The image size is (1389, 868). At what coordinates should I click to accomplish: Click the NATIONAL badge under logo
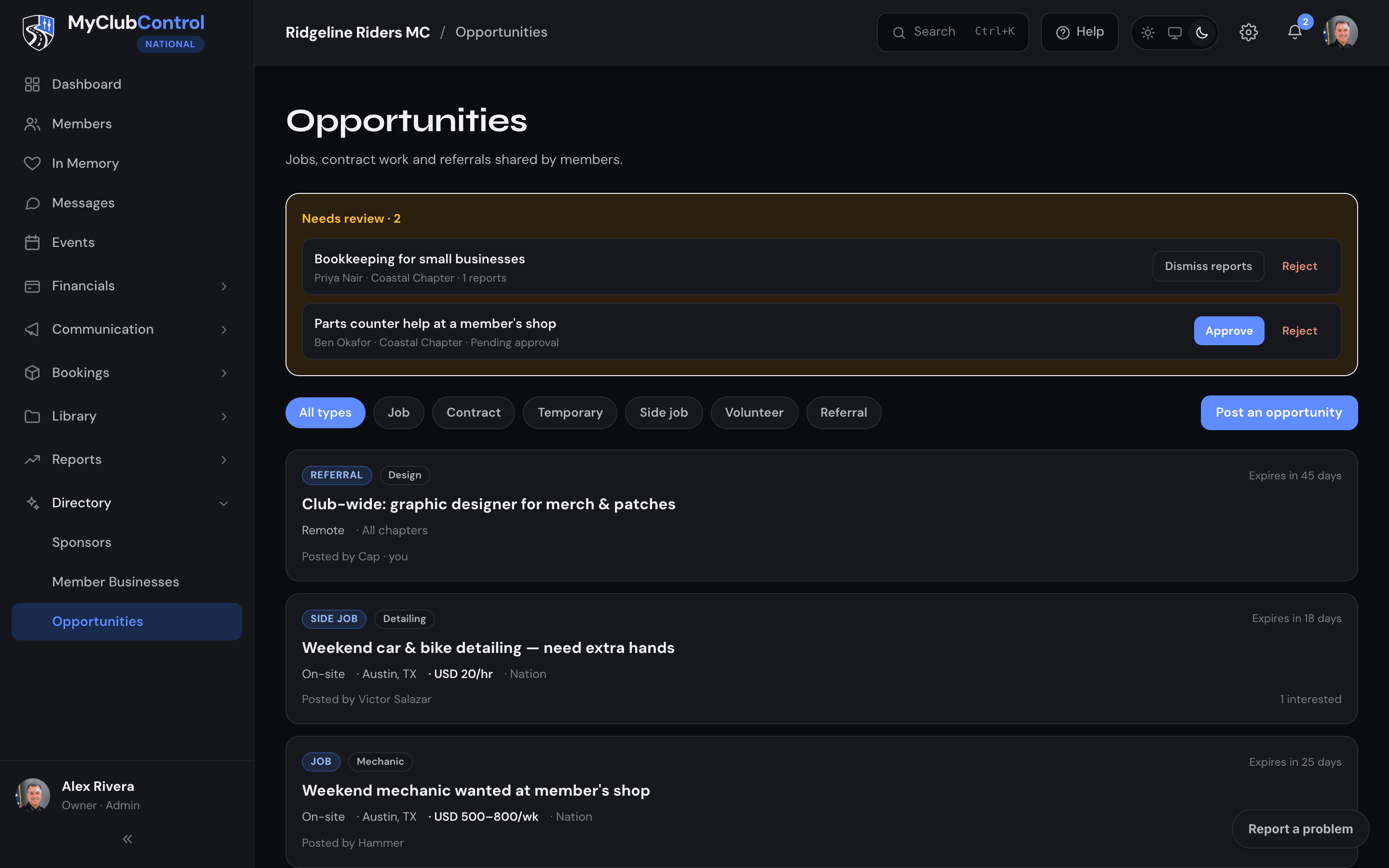[170, 44]
